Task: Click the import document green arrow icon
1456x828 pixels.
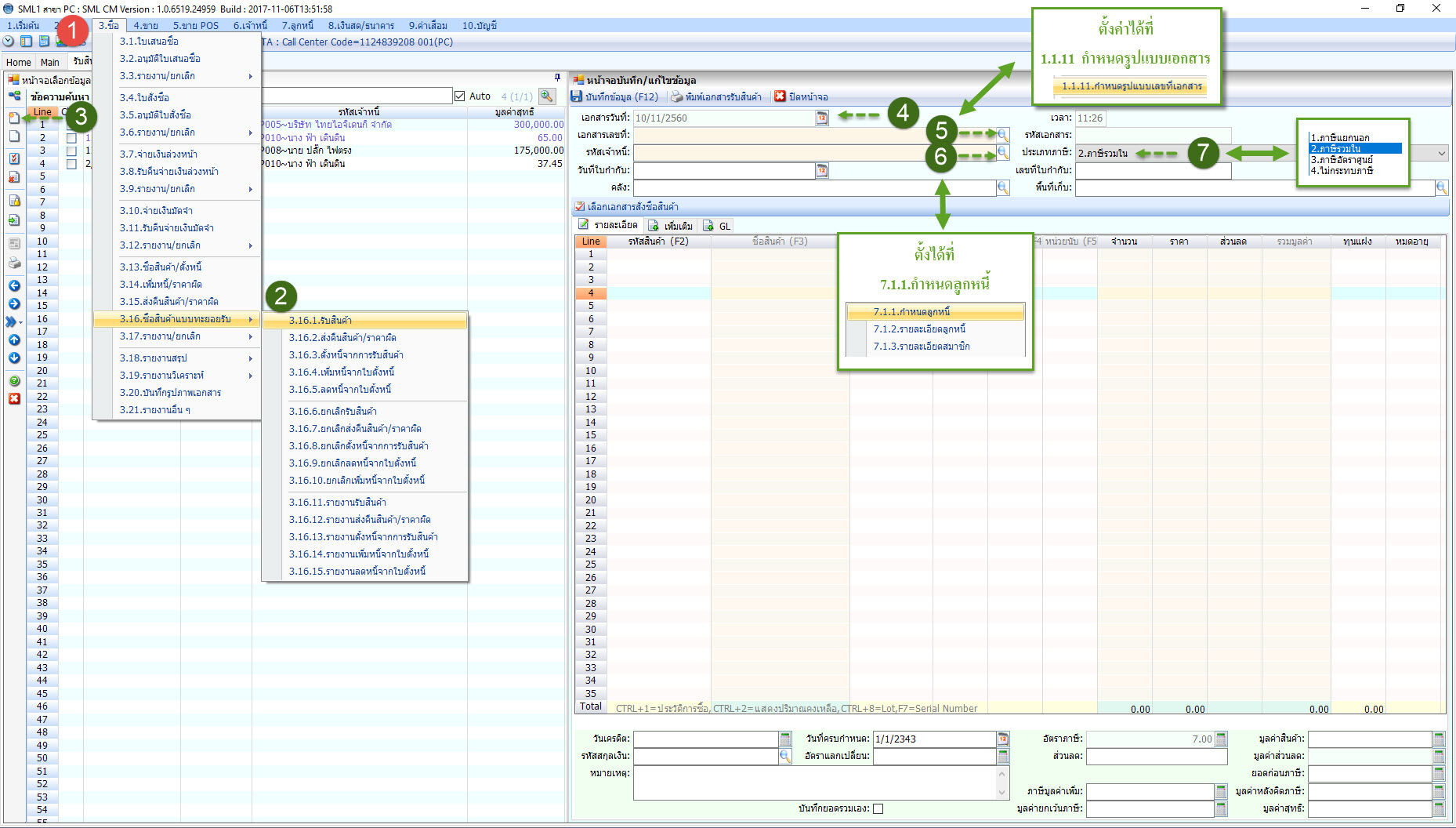Action: [14, 220]
